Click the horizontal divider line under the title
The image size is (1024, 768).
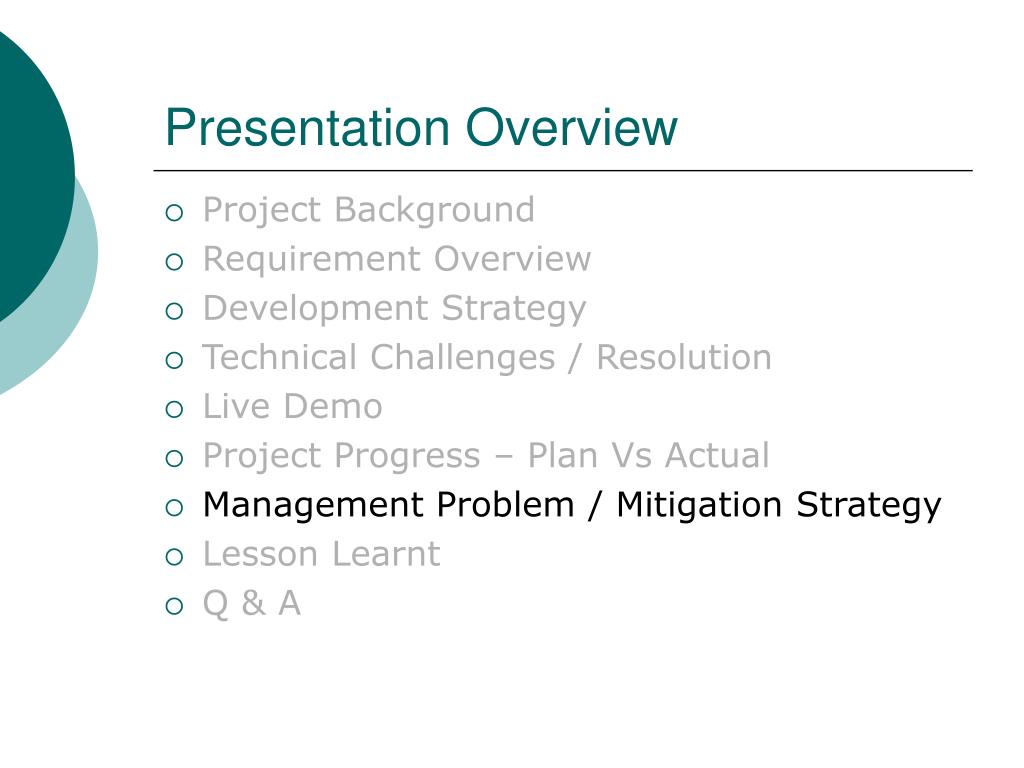[568, 171]
